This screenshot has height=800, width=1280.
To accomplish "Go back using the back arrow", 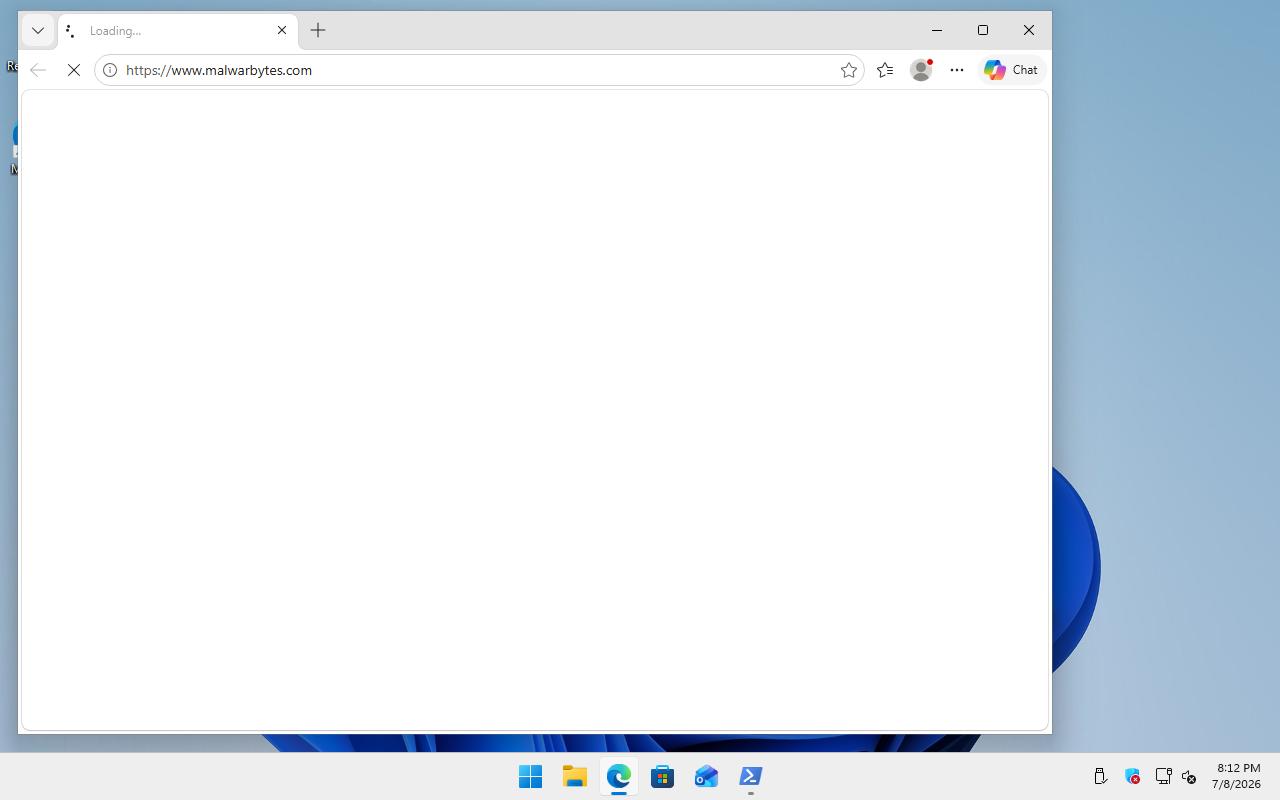I will pos(38,70).
